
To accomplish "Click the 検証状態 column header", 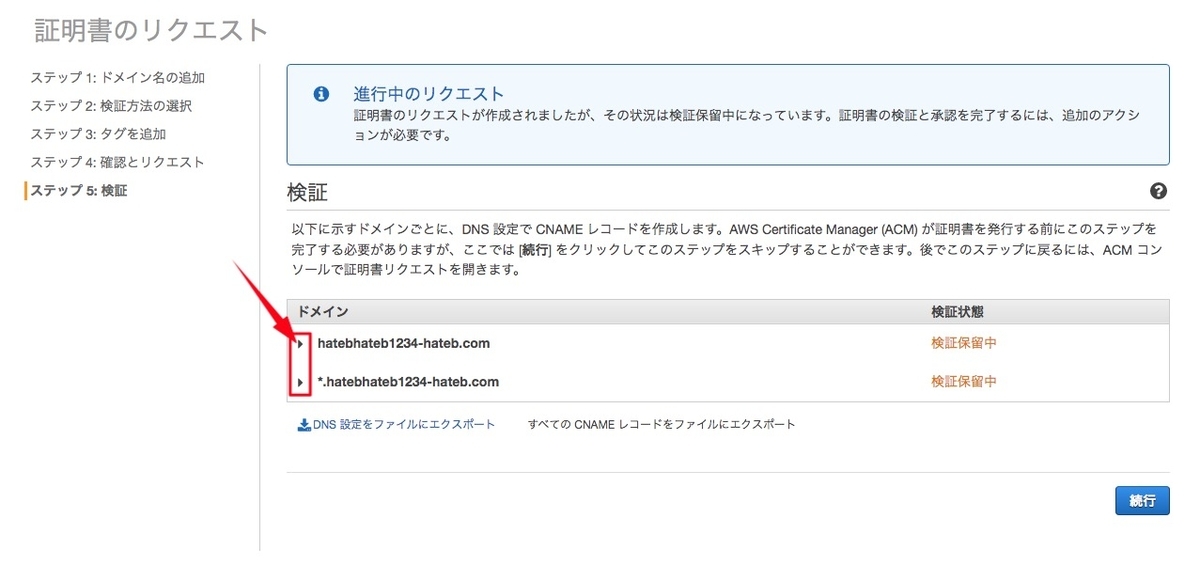I will point(957,312).
